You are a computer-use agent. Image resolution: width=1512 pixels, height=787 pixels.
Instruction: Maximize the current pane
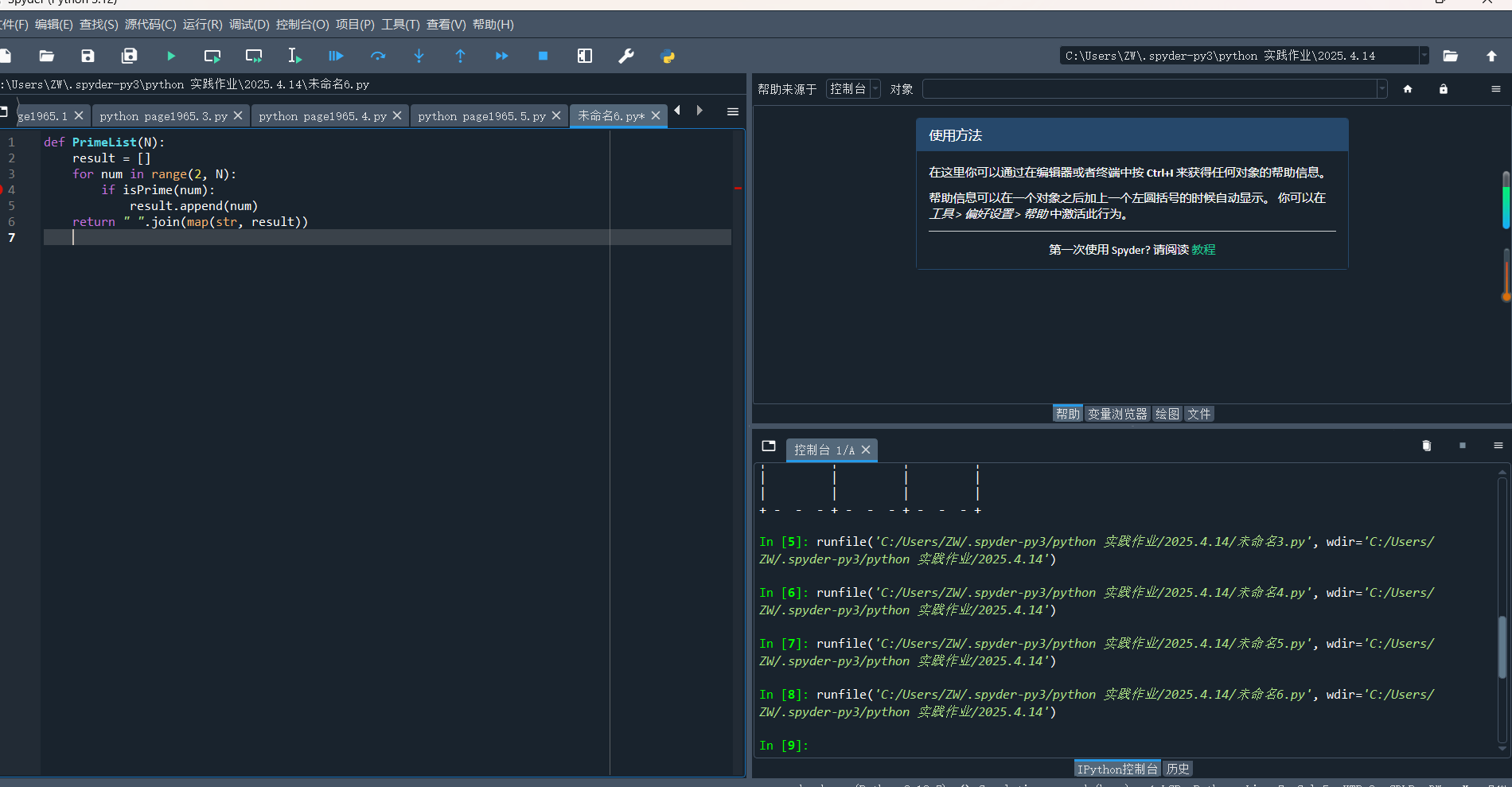(x=585, y=56)
